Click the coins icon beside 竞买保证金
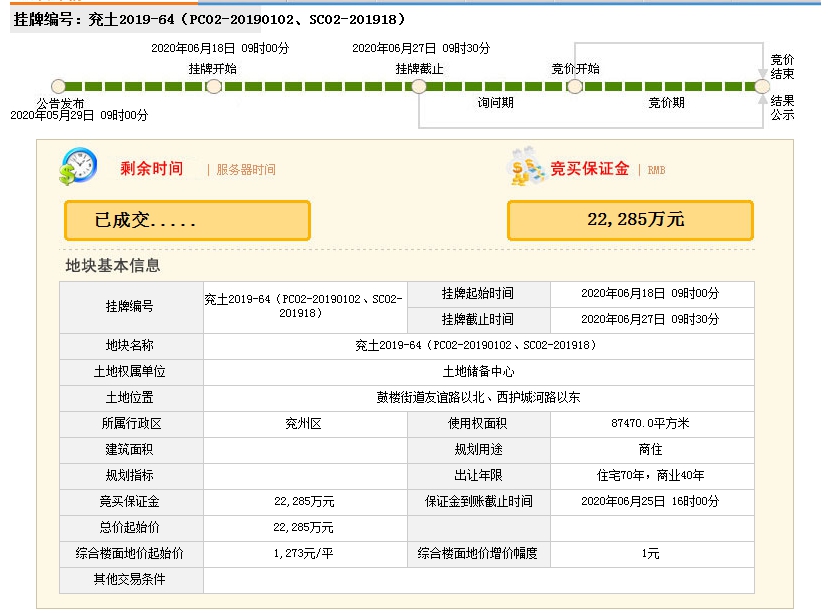Image resolution: width=830 pixels, height=613 pixels. pos(525,167)
